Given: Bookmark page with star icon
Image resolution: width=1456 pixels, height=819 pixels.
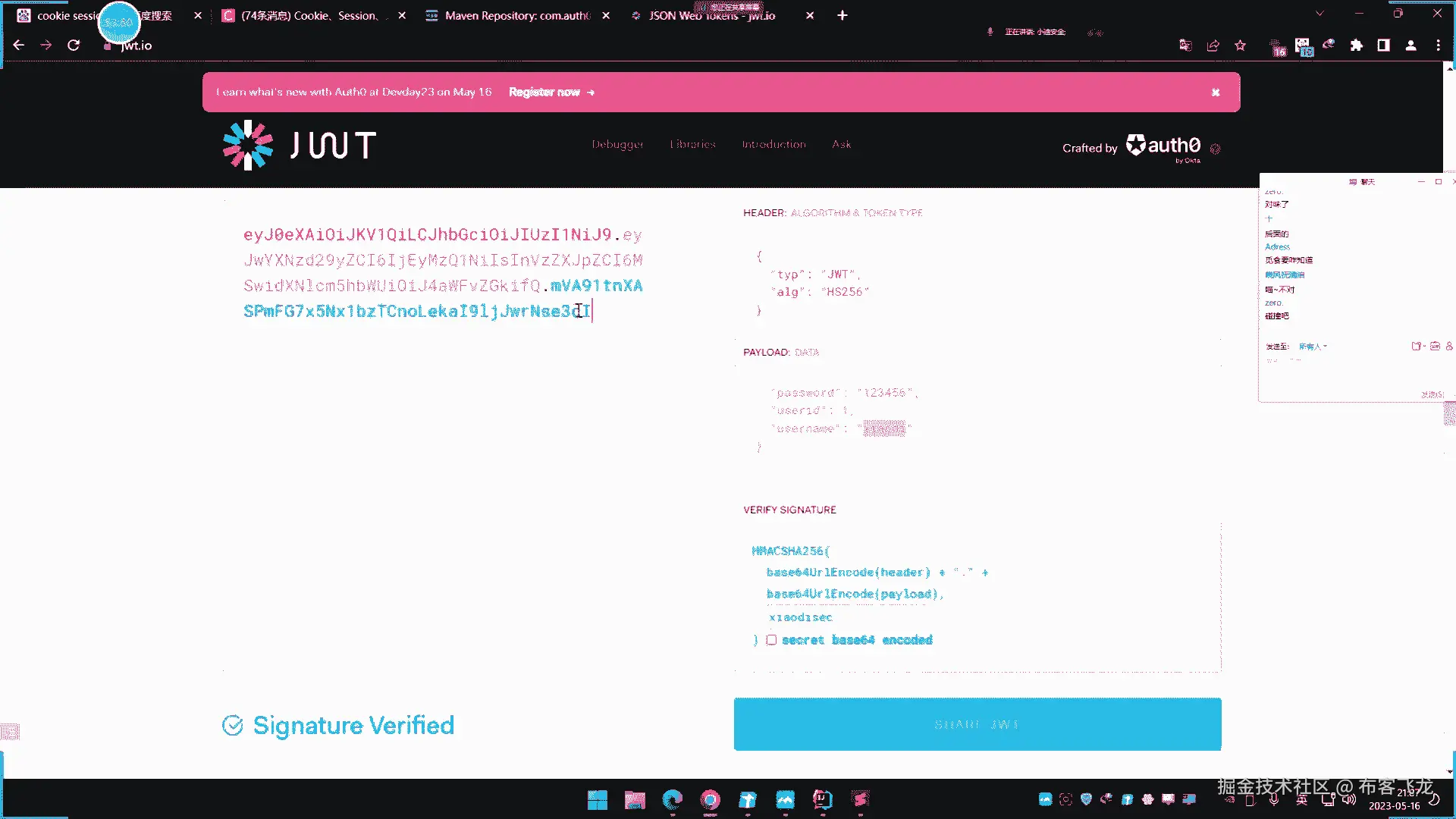Looking at the screenshot, I should [x=1241, y=45].
